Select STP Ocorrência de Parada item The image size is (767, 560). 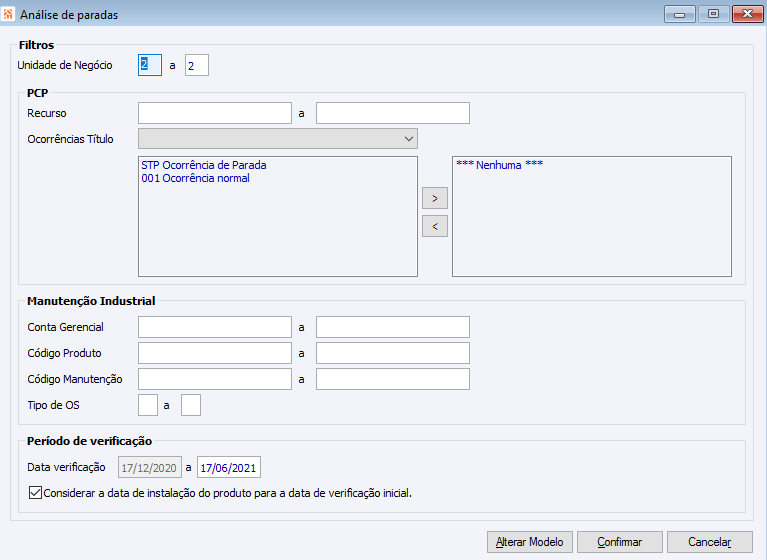click(204, 165)
